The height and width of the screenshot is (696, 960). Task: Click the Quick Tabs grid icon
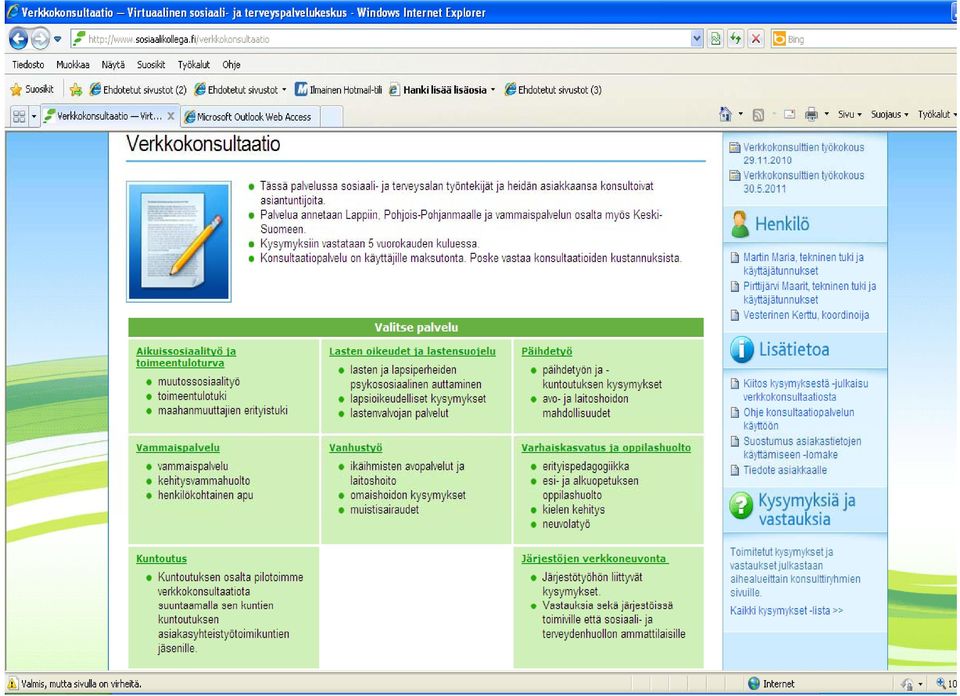point(20,116)
